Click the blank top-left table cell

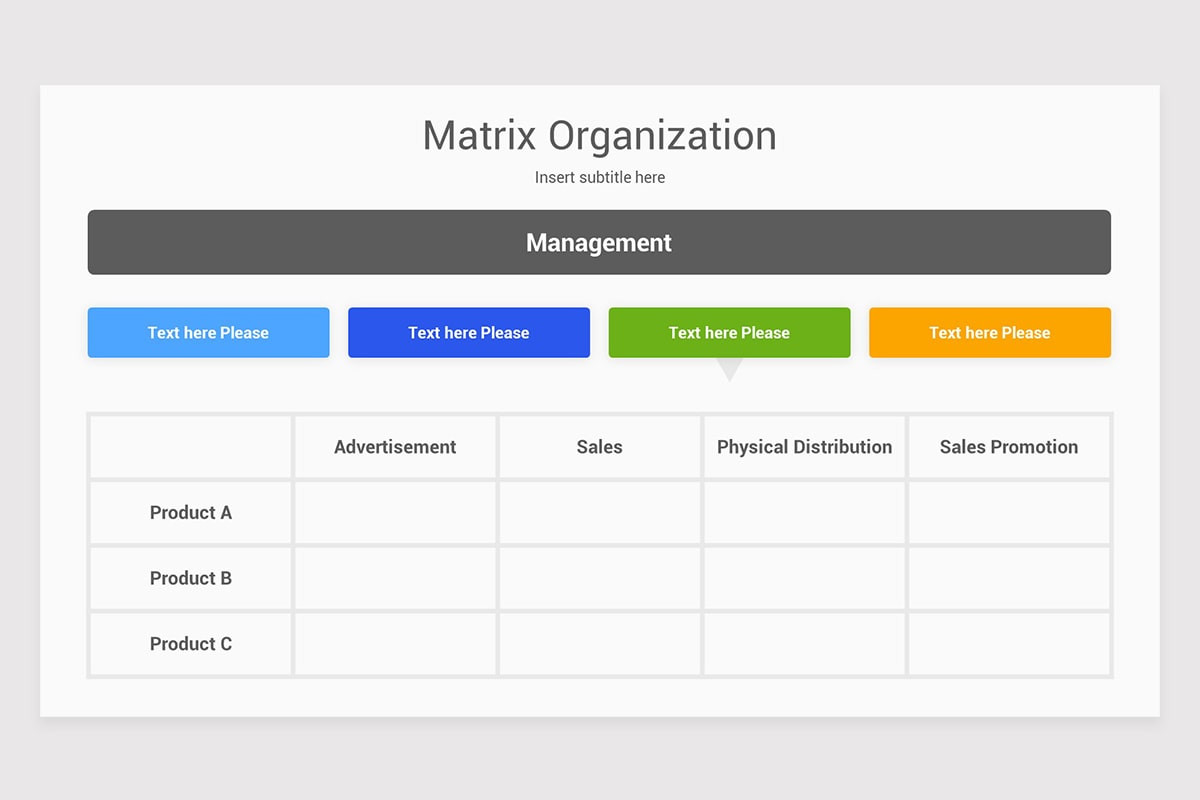pyautogui.click(x=191, y=447)
